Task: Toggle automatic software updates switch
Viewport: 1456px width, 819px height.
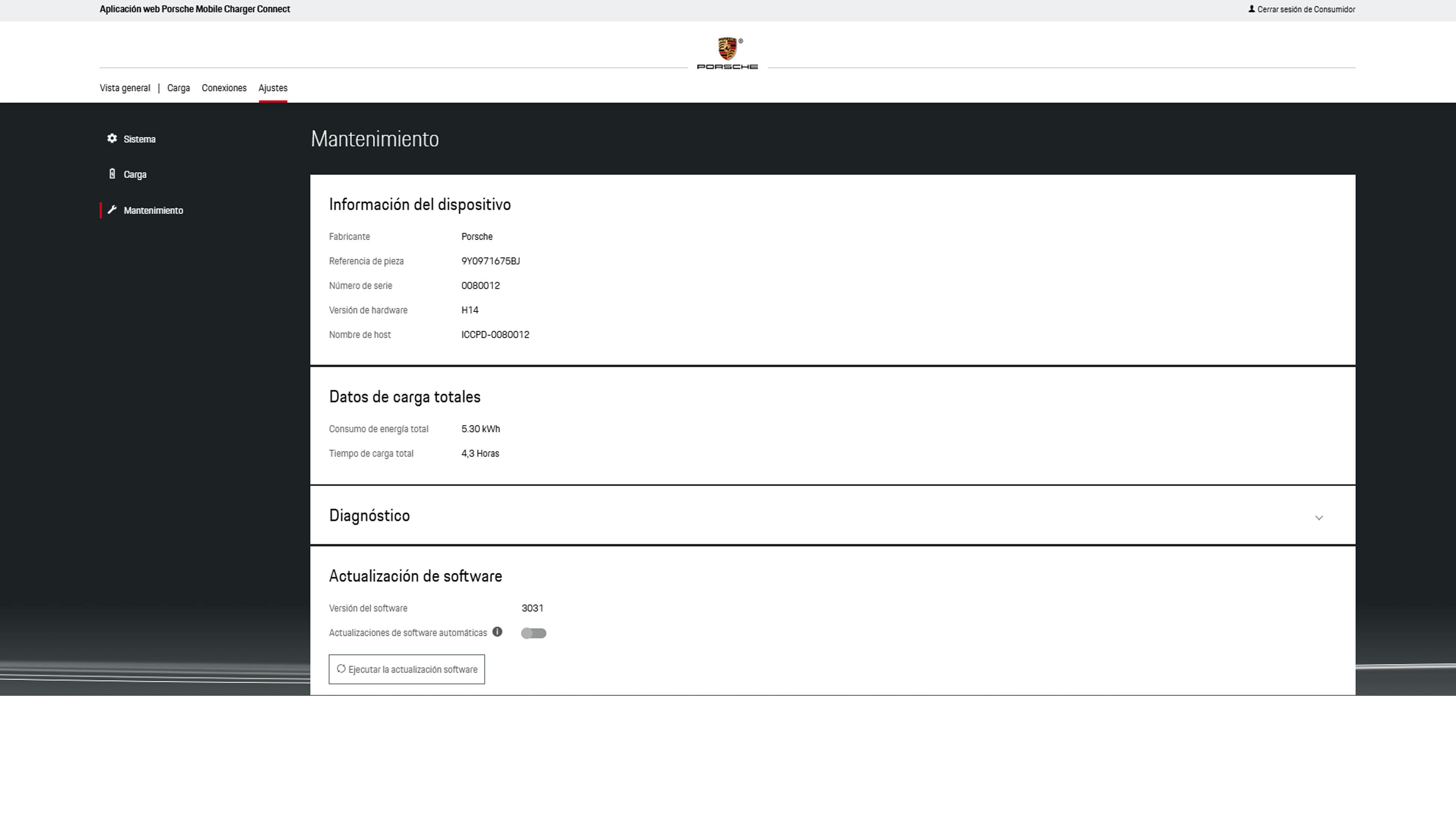Action: point(533,633)
